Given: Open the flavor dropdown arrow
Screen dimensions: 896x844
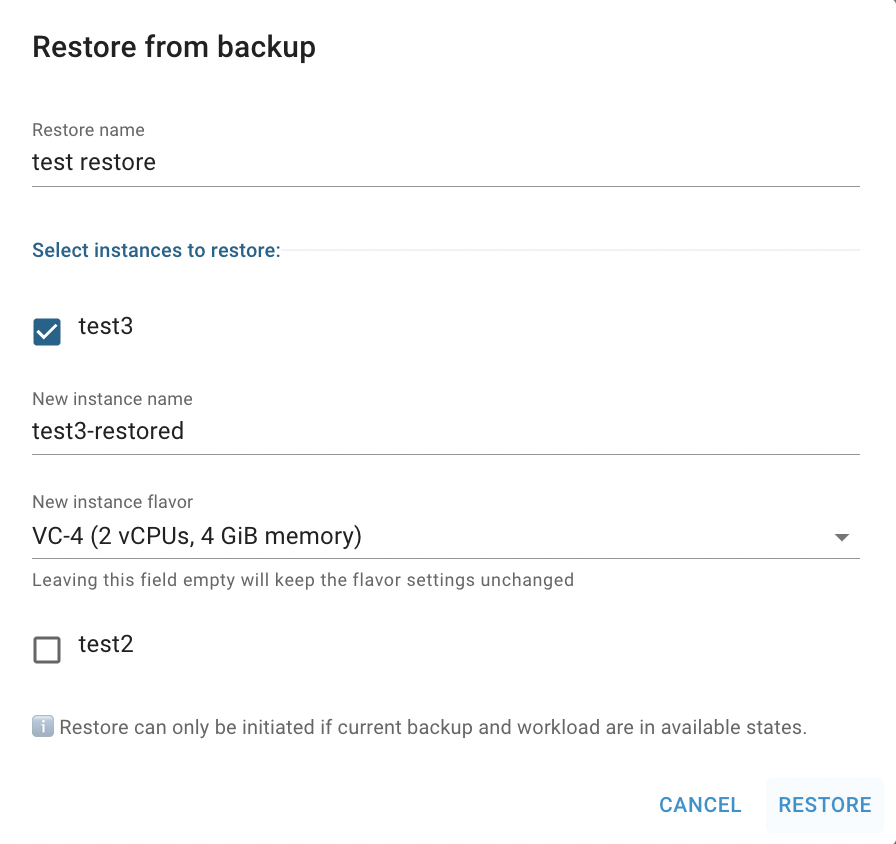Looking at the screenshot, I should point(841,537).
